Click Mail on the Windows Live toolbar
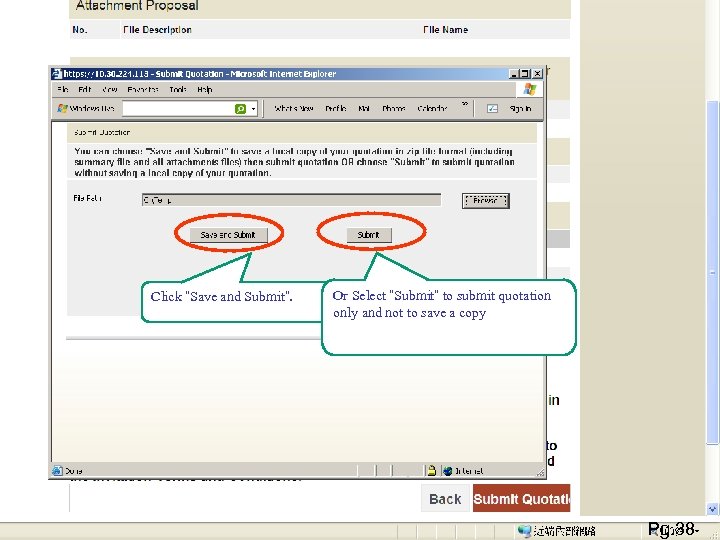 [x=364, y=109]
